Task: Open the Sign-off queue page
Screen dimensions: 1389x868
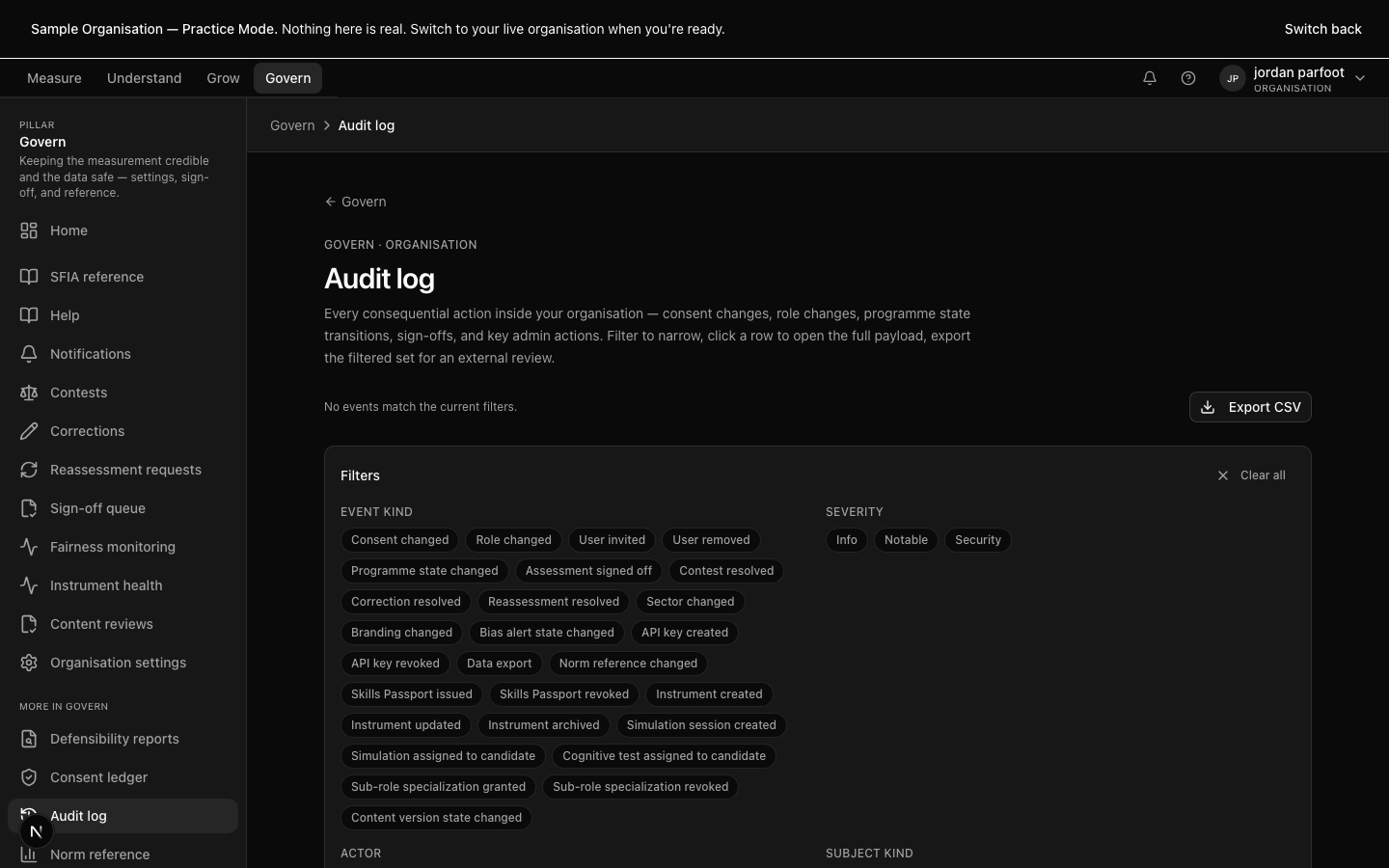Action: [123, 508]
